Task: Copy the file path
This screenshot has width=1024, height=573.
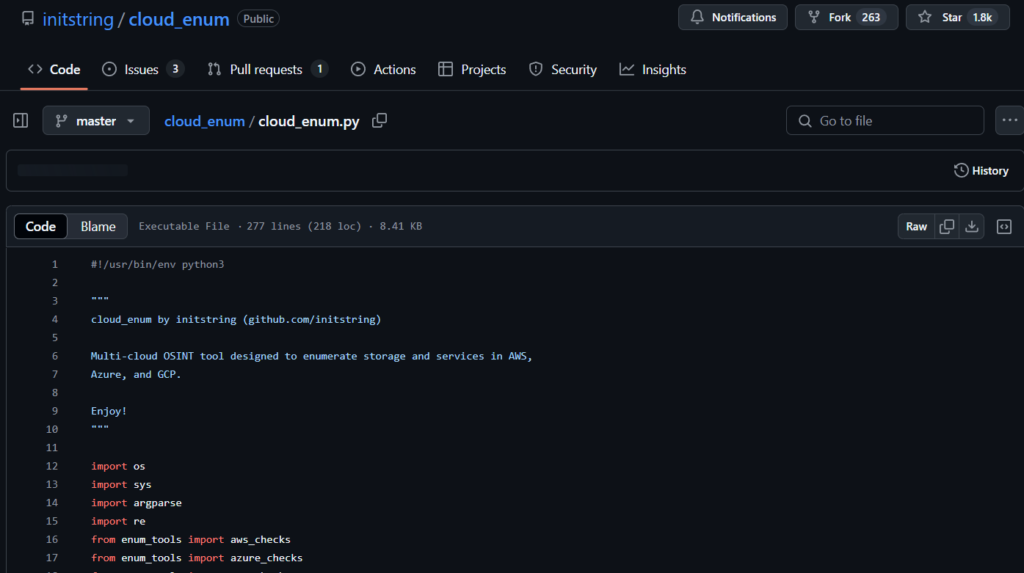Action: click(379, 121)
